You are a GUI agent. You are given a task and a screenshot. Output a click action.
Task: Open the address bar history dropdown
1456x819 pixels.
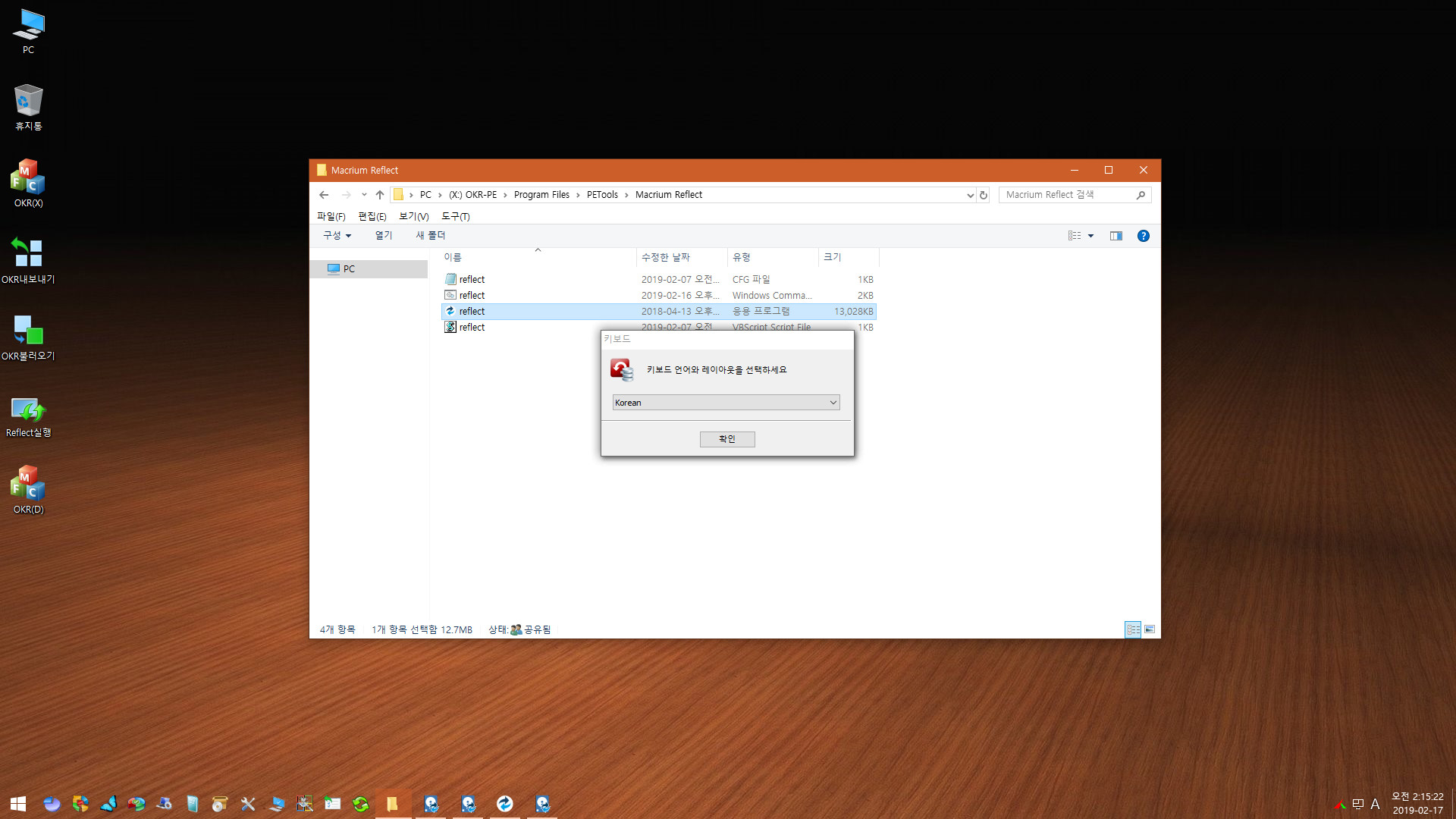click(970, 195)
